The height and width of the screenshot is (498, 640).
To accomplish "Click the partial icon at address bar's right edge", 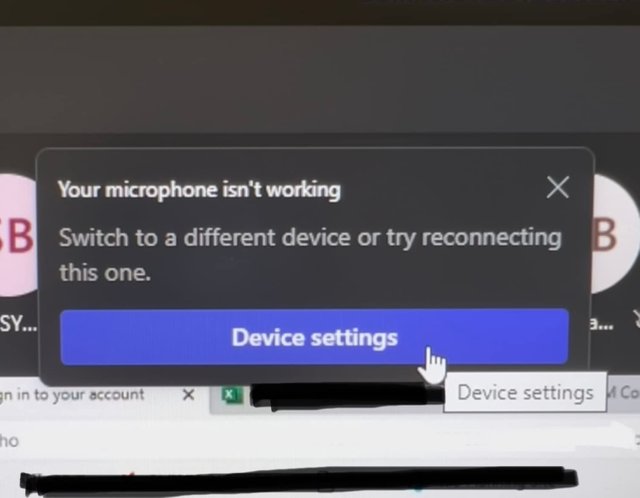I will 638,441.
